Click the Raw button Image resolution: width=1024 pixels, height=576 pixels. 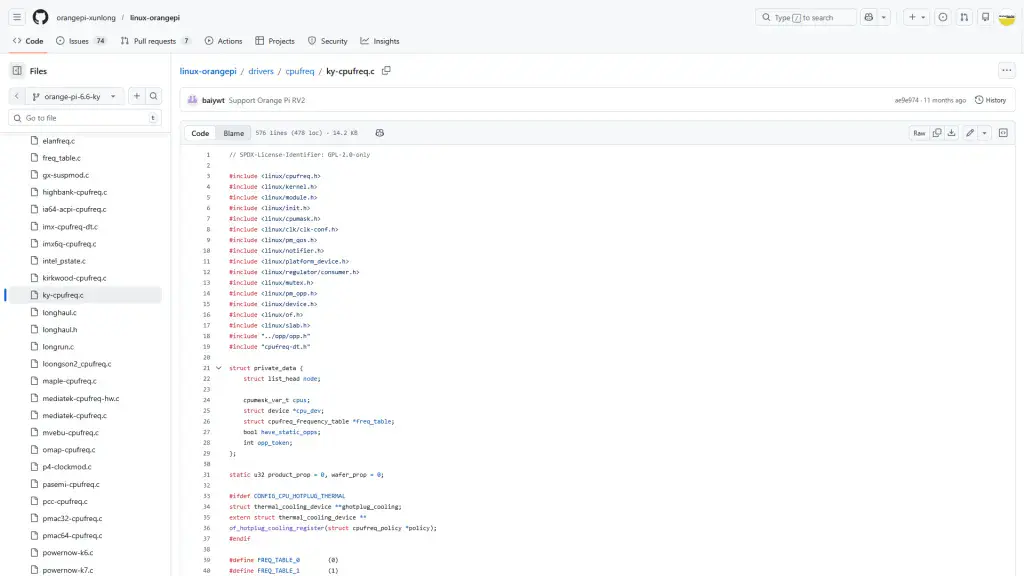(x=918, y=133)
